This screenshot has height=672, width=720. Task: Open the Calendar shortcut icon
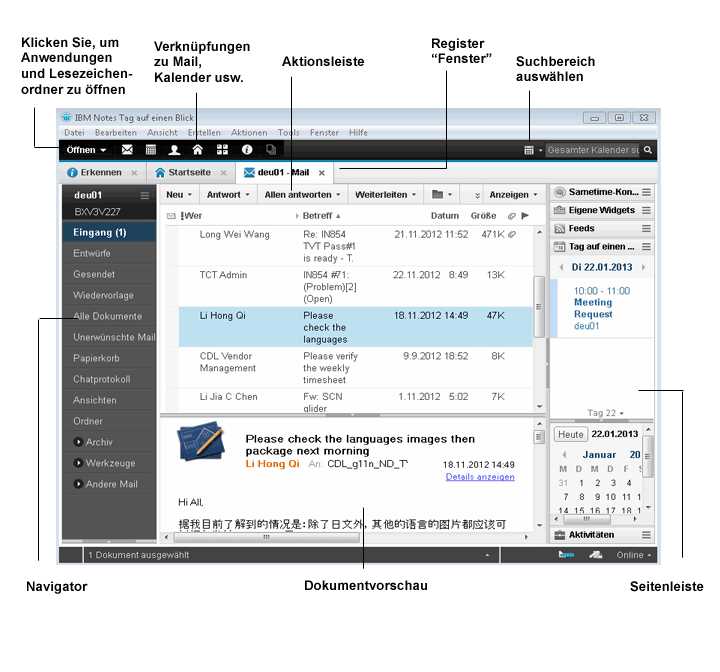click(x=150, y=150)
